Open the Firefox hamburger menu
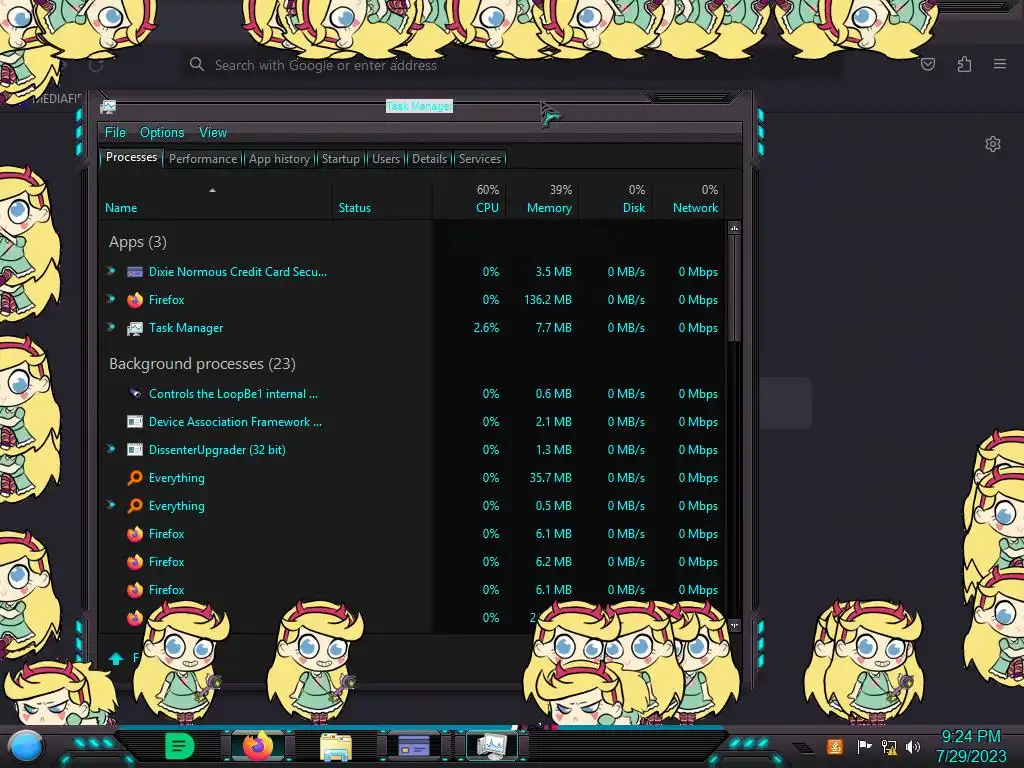1024x768 pixels. (1000, 64)
